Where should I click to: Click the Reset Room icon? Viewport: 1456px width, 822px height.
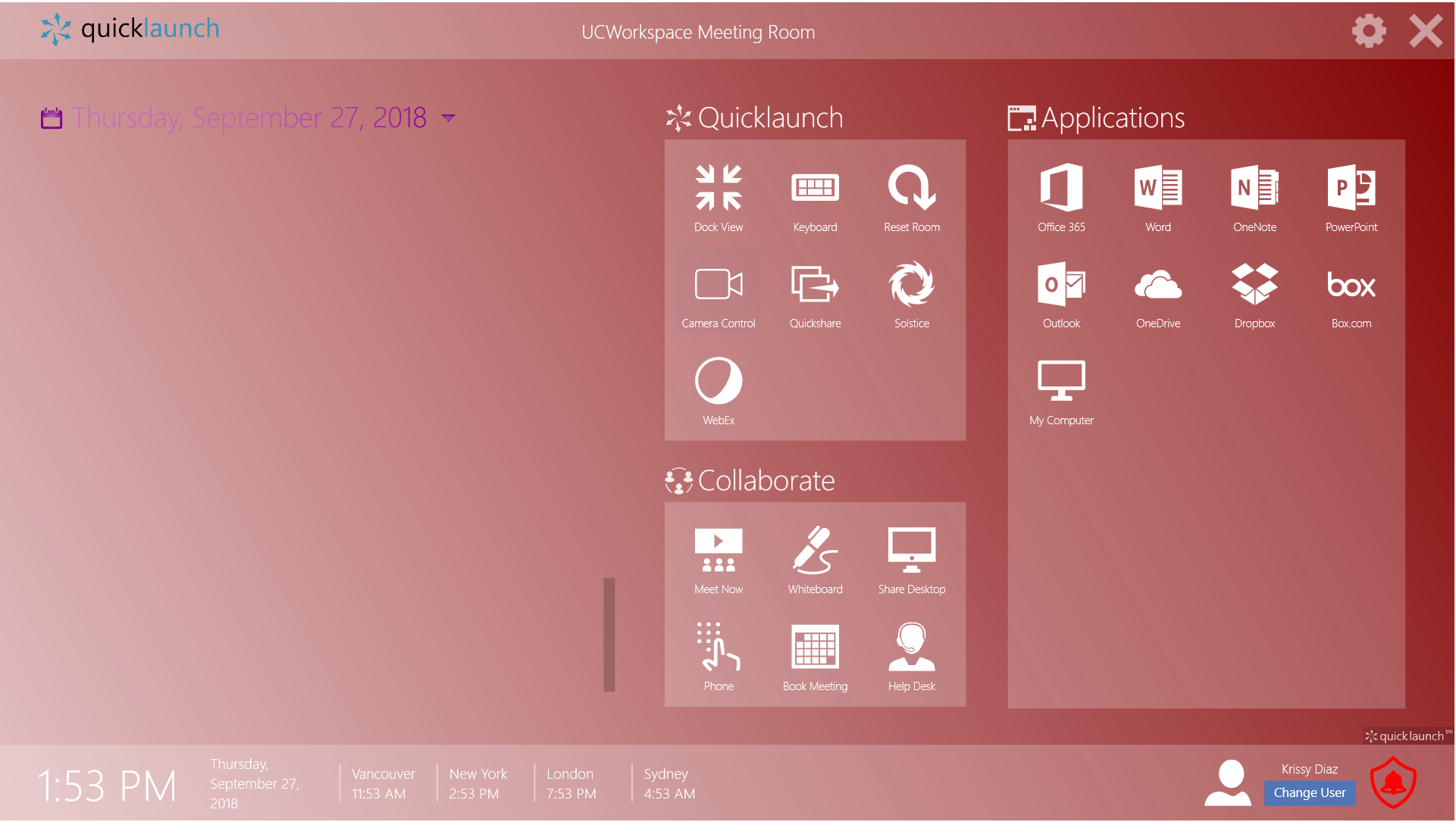coord(911,197)
